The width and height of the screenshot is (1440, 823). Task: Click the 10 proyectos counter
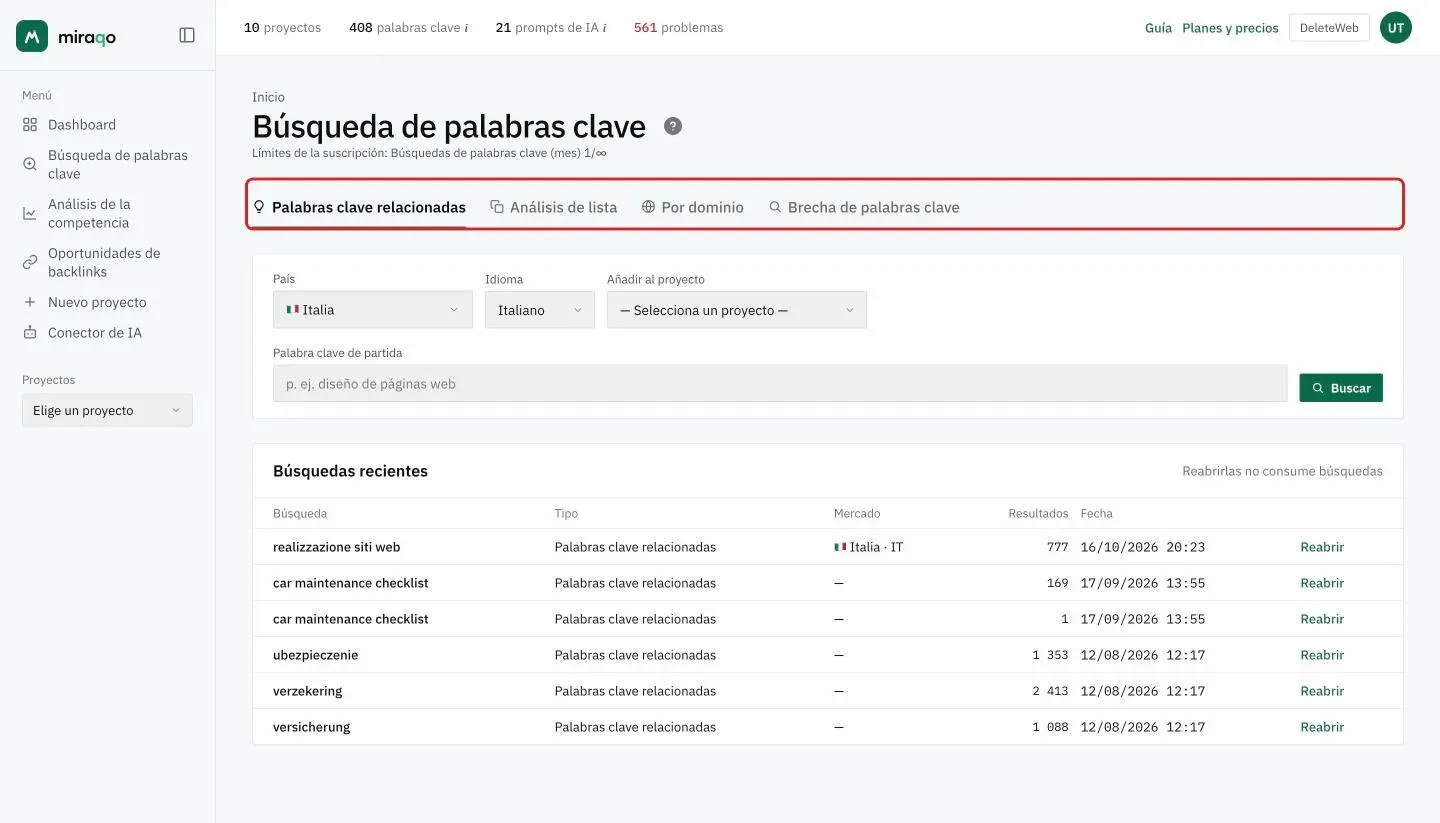pyautogui.click(x=283, y=28)
